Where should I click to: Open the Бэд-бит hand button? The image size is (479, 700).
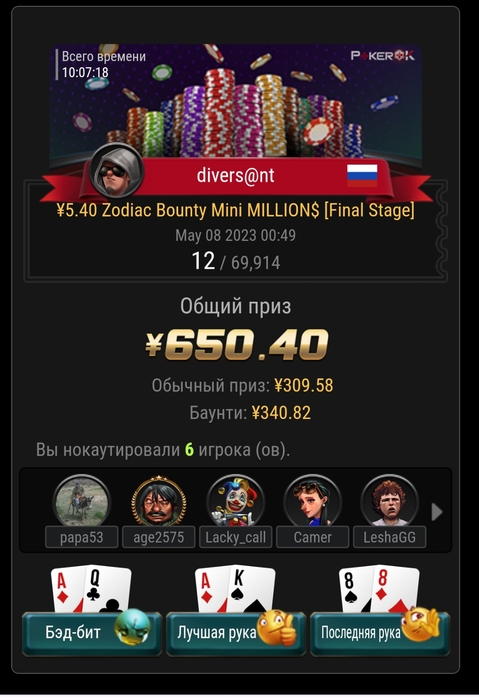(x=92, y=634)
